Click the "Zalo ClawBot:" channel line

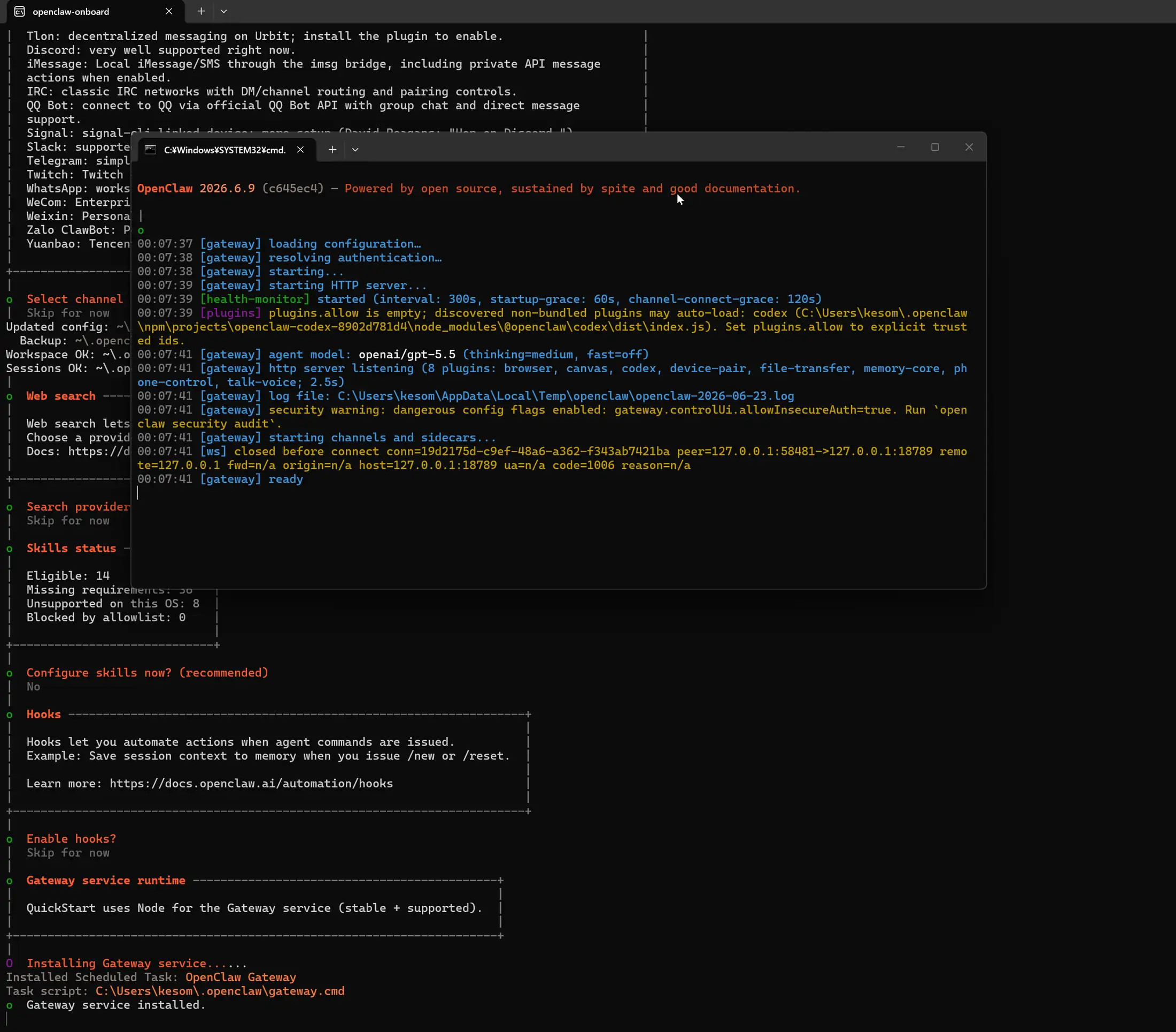(78, 229)
